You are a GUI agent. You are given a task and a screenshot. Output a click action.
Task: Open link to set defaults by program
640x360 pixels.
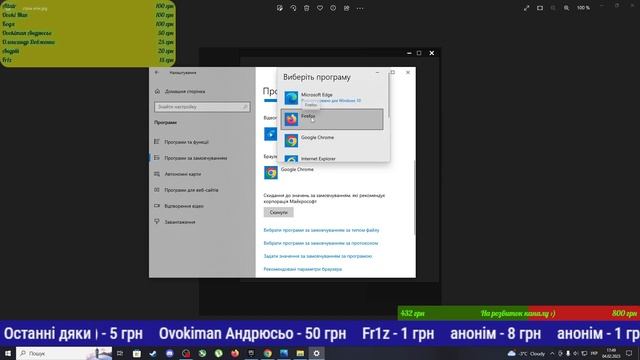318,256
